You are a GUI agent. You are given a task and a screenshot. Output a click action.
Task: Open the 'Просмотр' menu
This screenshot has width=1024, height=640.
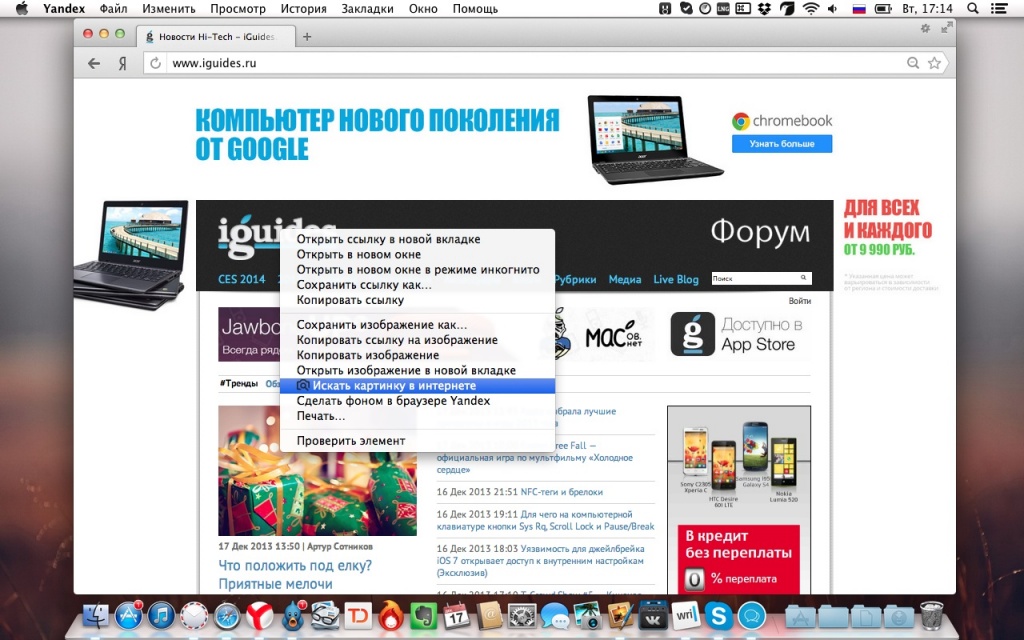pos(238,8)
